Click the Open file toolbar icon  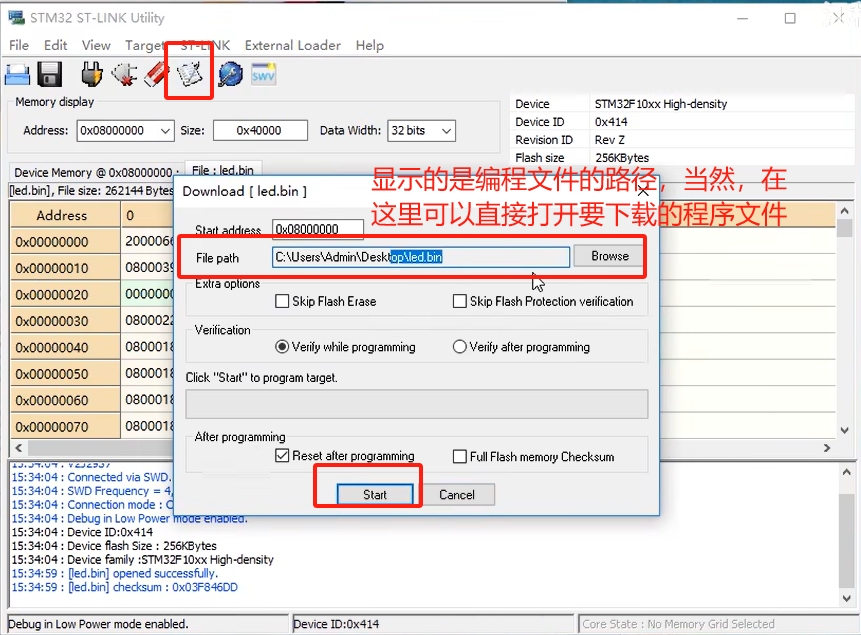point(17,74)
